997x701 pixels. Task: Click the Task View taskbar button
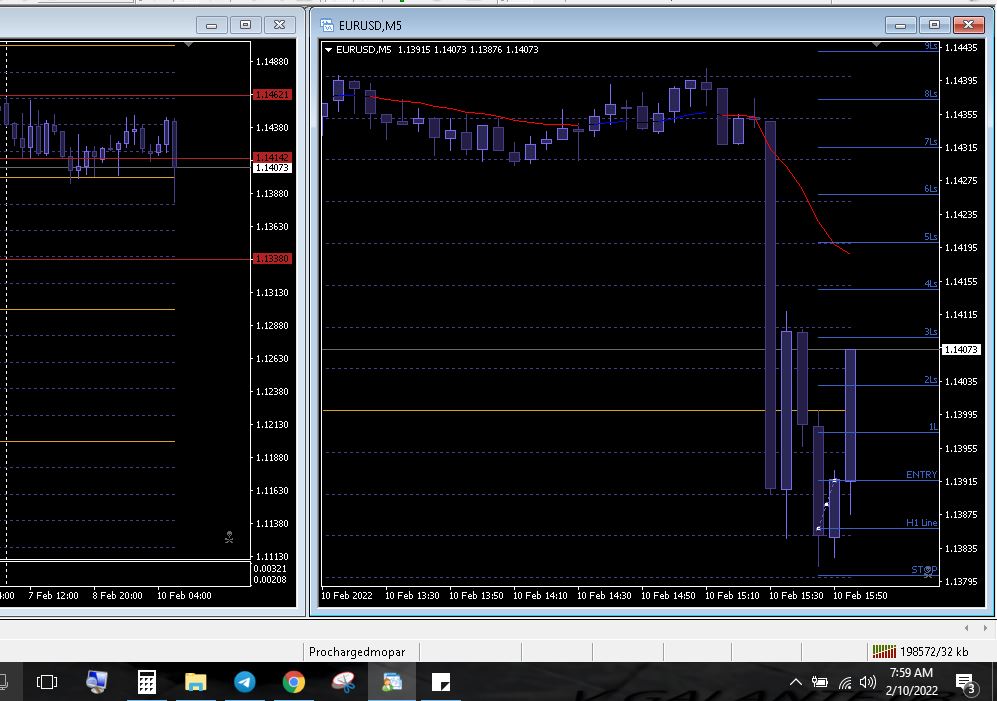47,682
